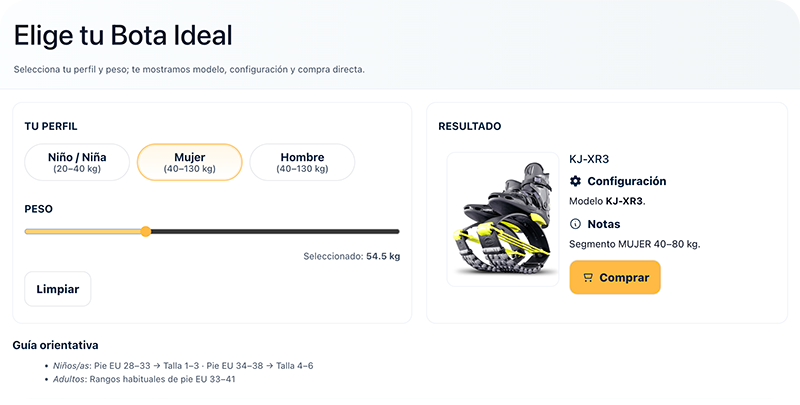The height and width of the screenshot is (405, 800).
Task: Select the Niño / Niña profile option
Action: (77, 162)
